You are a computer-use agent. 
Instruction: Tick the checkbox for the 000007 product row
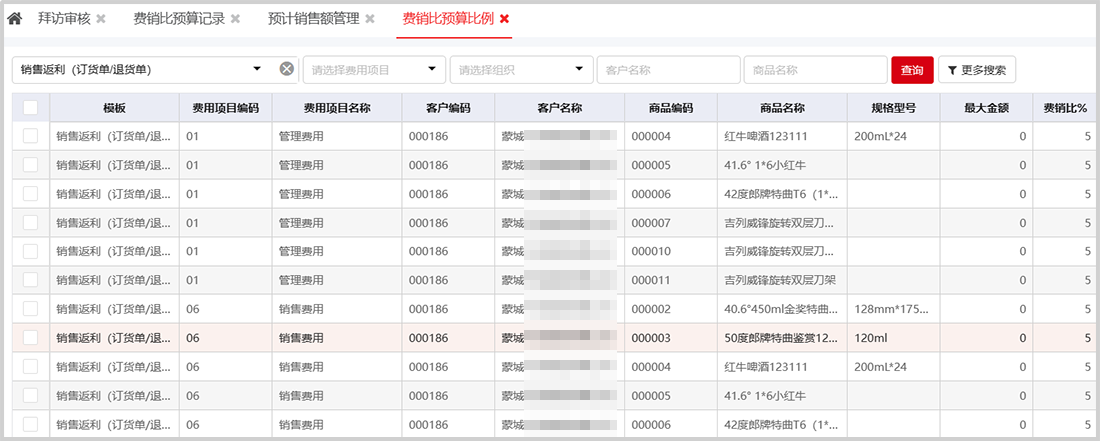point(30,223)
